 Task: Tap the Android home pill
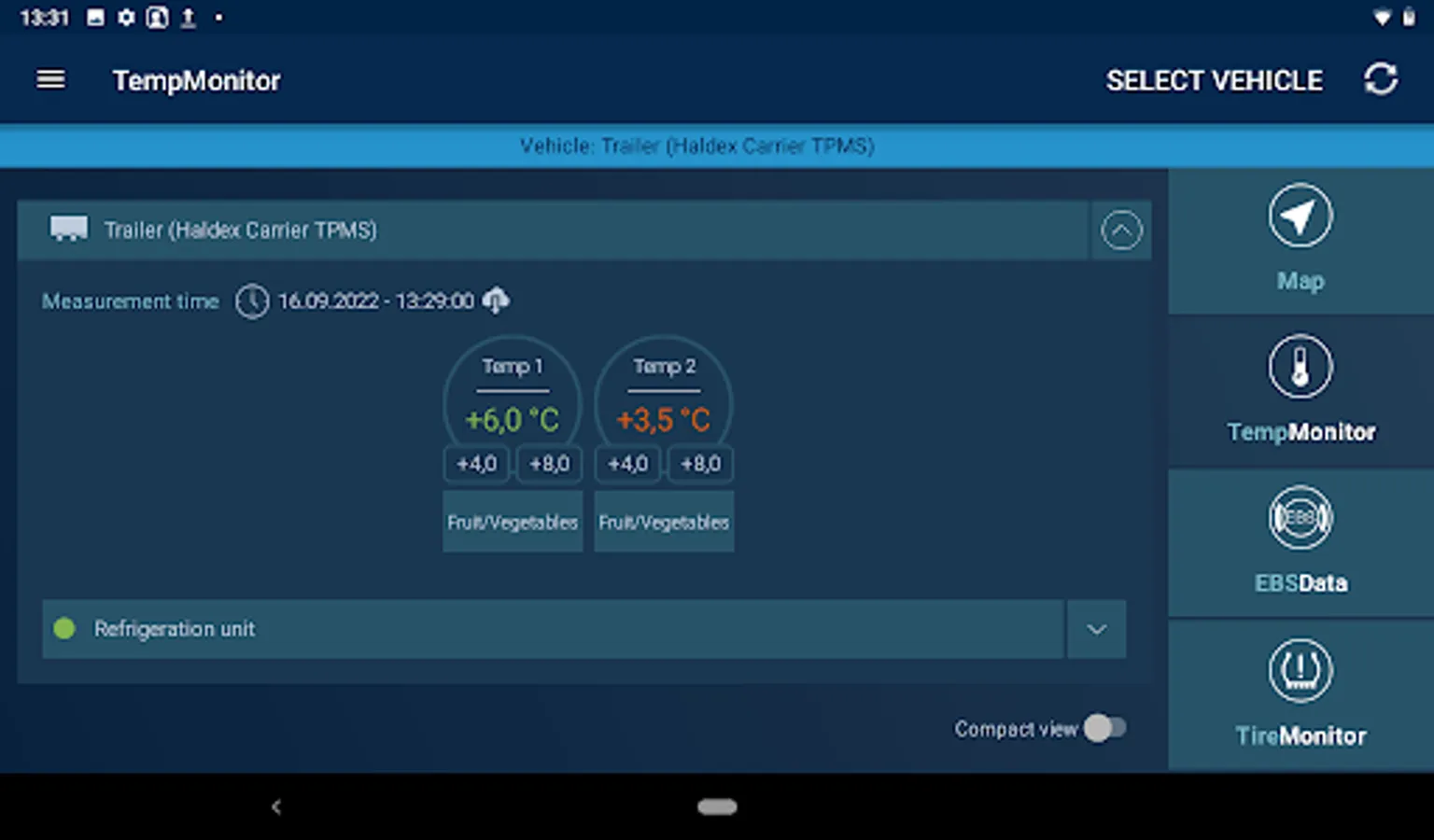click(717, 806)
